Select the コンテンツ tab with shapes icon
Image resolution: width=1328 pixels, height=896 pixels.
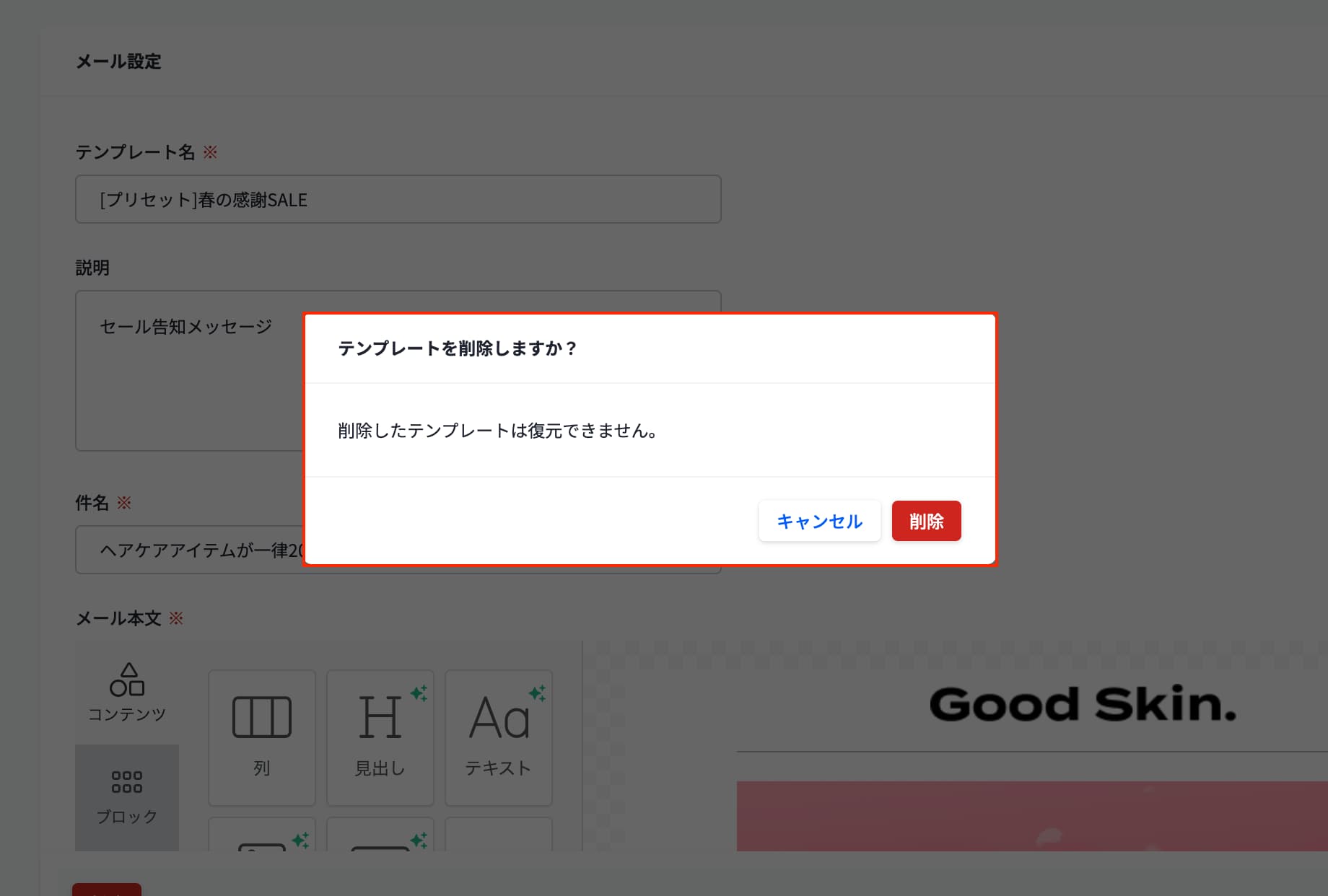[x=127, y=693]
